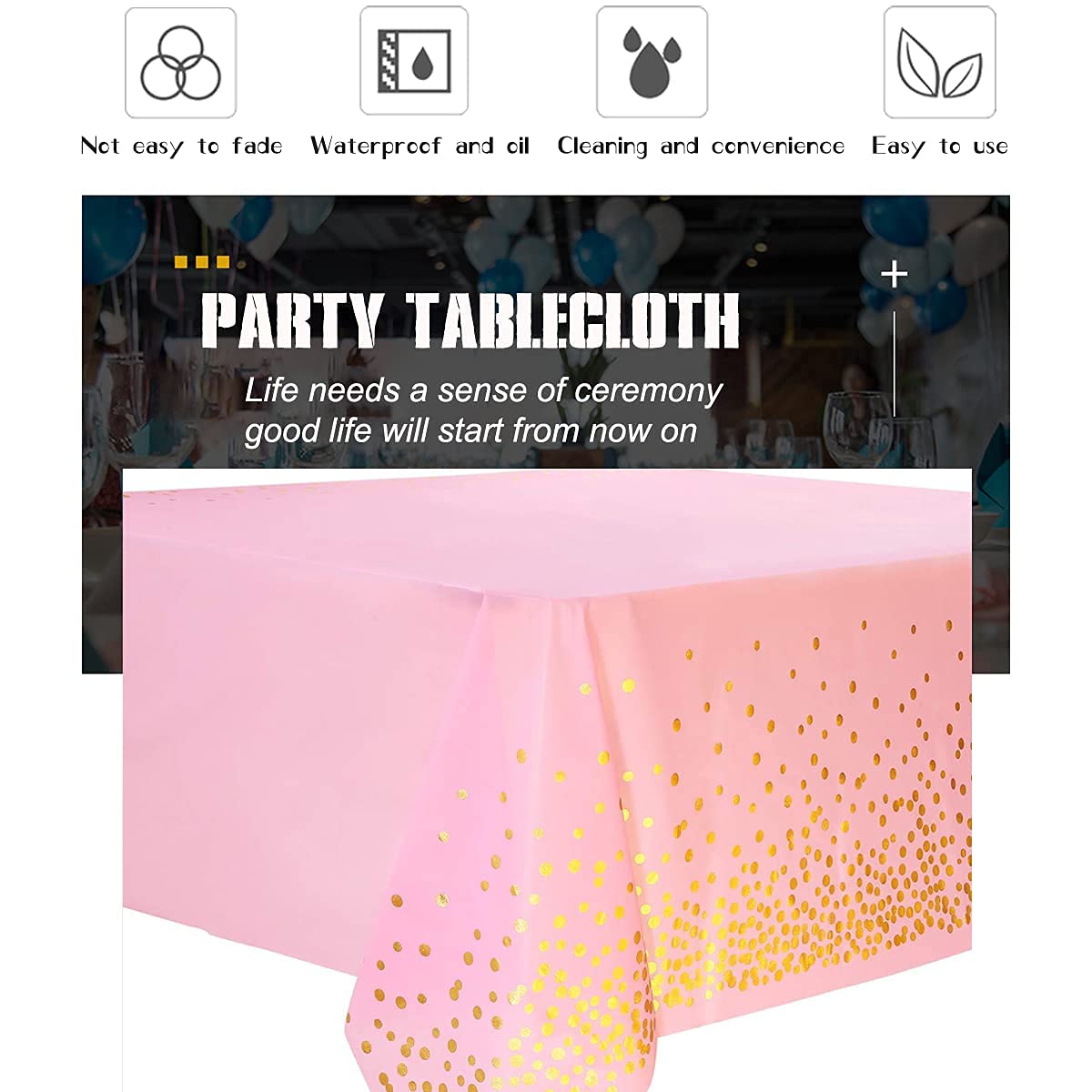Image resolution: width=1092 pixels, height=1092 pixels.
Task: Click the three water droplets icon
Action: (652, 62)
